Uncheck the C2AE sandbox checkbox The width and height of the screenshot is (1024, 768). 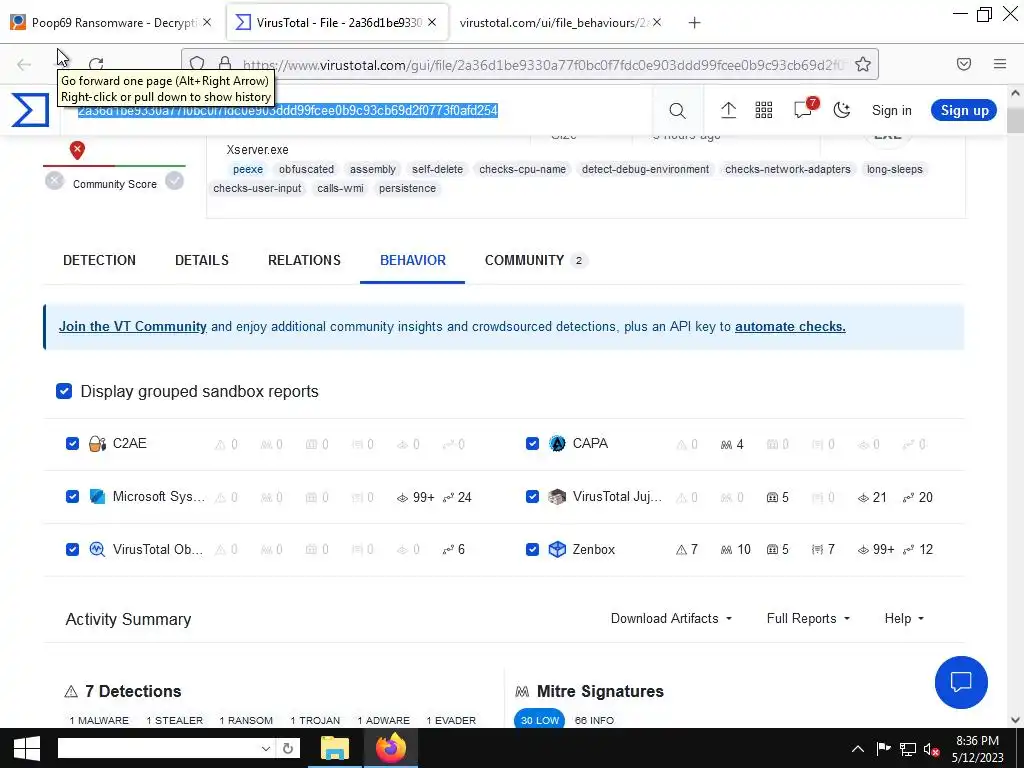pyautogui.click(x=72, y=444)
